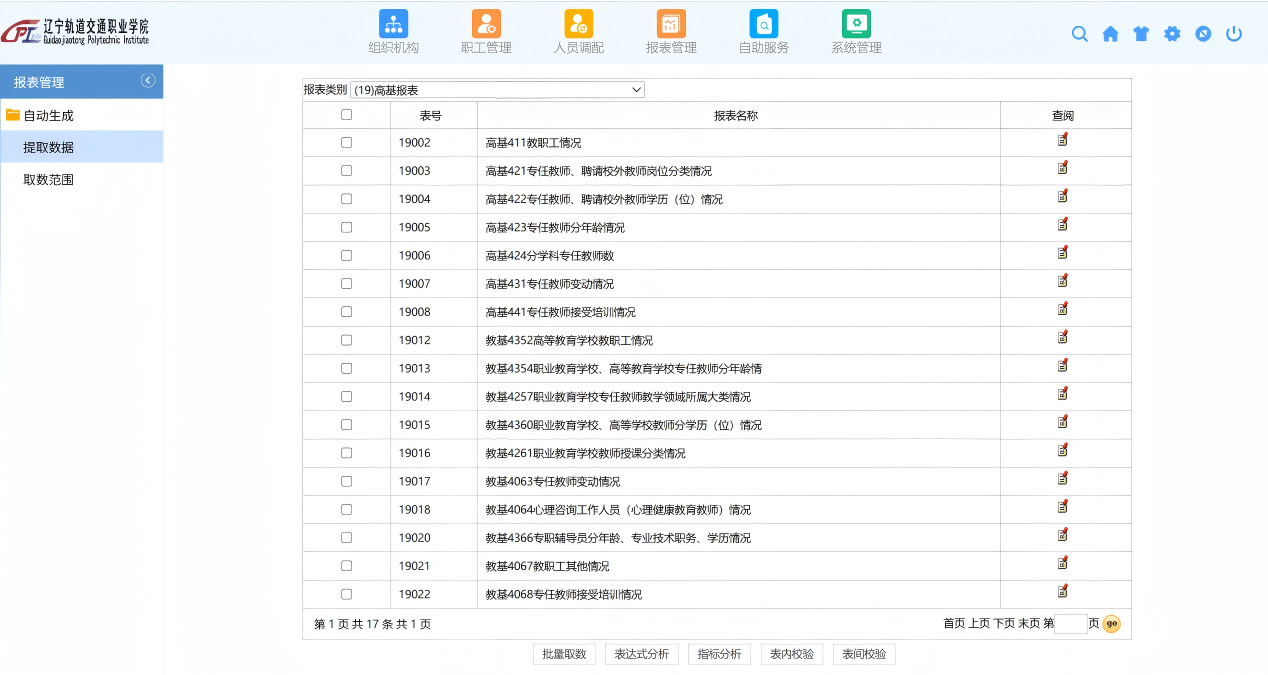Open the 自助服务 module icon
Image resolution: width=1268 pixels, height=675 pixels.
click(764, 25)
